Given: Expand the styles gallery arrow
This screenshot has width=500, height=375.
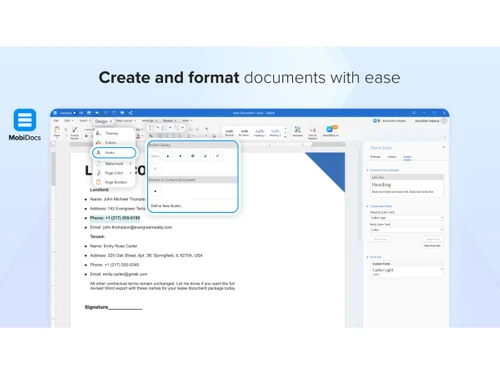Looking at the screenshot, I should pyautogui.click(x=285, y=136).
